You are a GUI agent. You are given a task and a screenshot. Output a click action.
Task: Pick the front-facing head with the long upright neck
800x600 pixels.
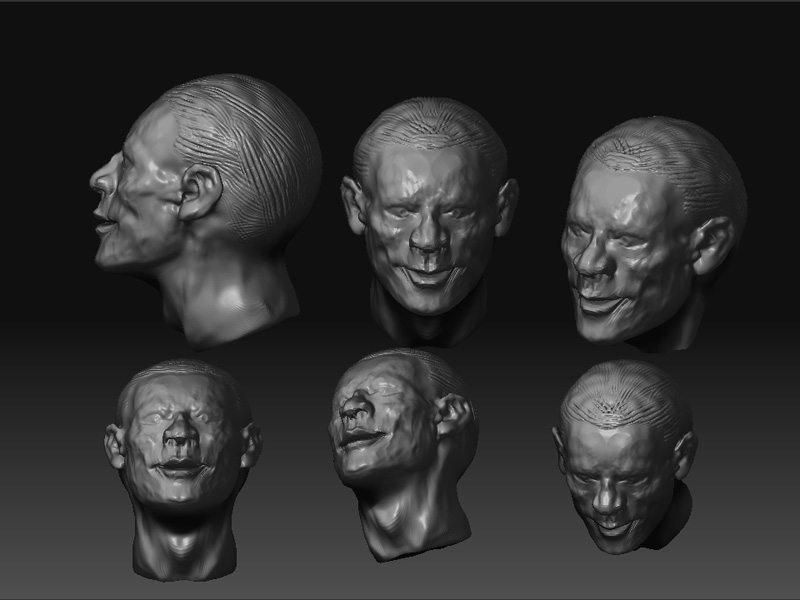tap(183, 469)
